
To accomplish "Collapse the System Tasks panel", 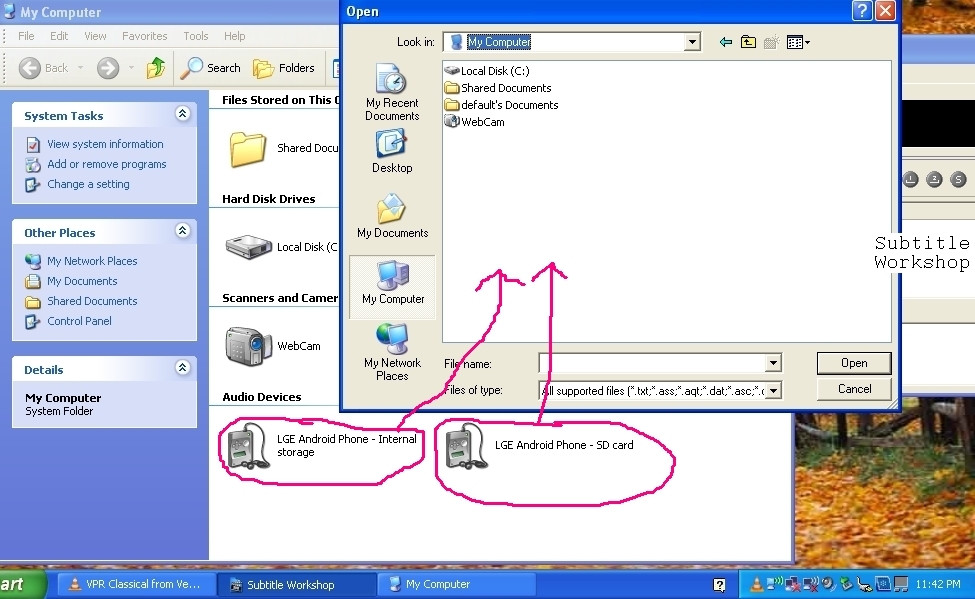I will click(182, 114).
